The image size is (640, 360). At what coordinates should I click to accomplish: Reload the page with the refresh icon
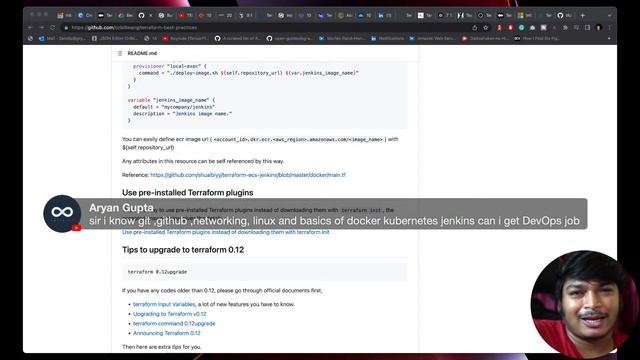click(52, 27)
